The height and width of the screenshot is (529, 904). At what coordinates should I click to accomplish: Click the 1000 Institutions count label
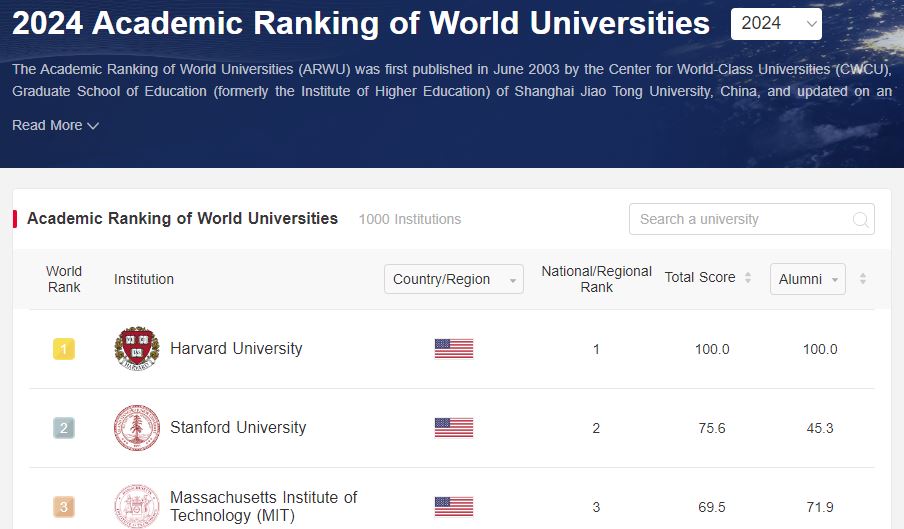(410, 219)
